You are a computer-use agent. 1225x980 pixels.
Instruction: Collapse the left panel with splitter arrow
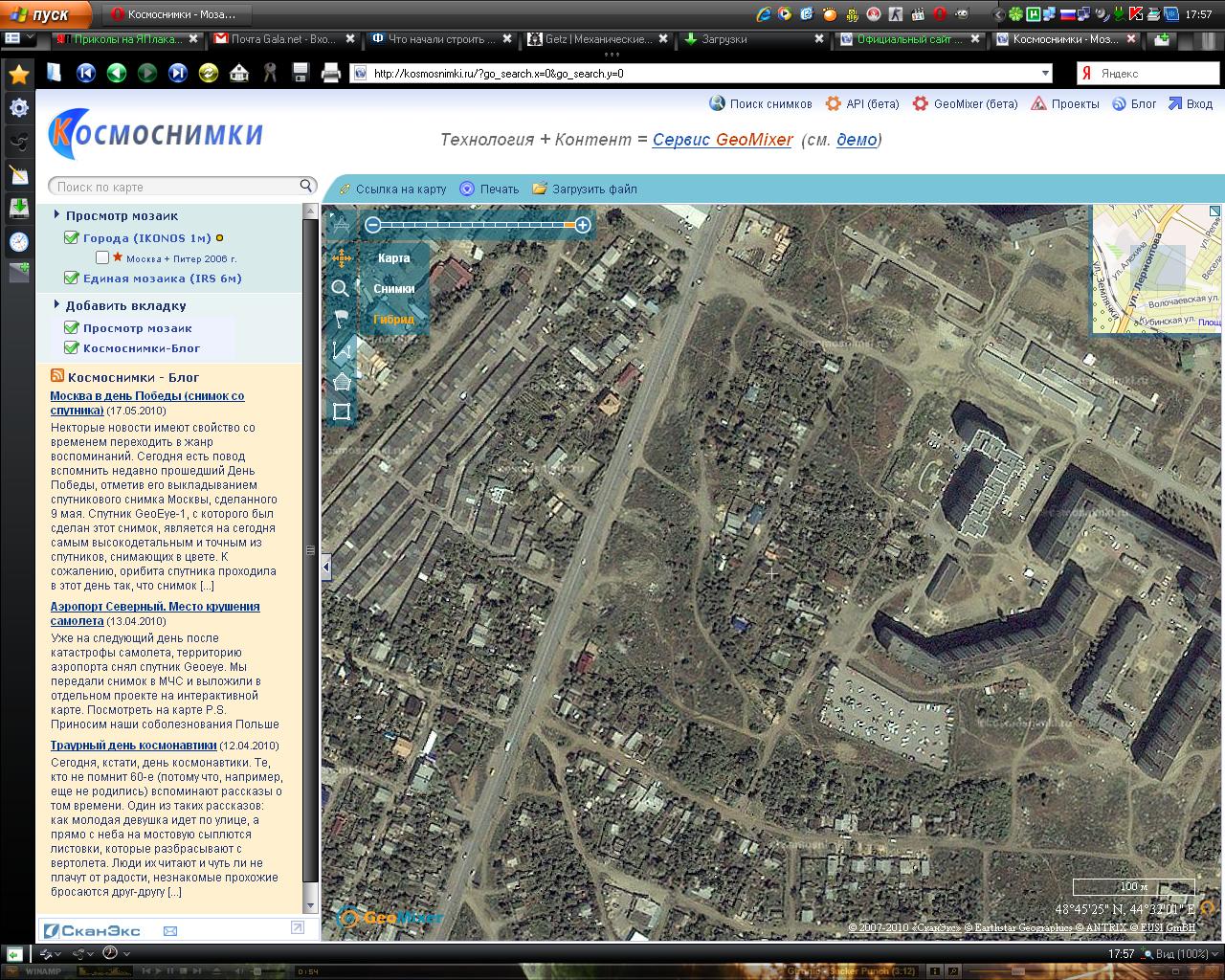click(325, 567)
